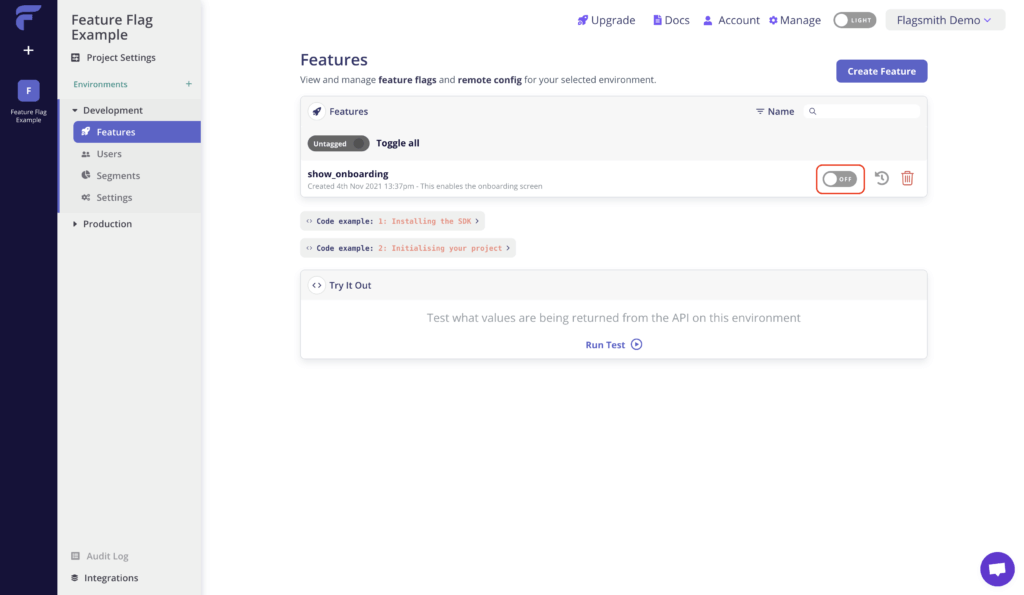Viewport: 1024px width, 595px height.
Task: Add a new environment with the green plus
Action: click(189, 84)
